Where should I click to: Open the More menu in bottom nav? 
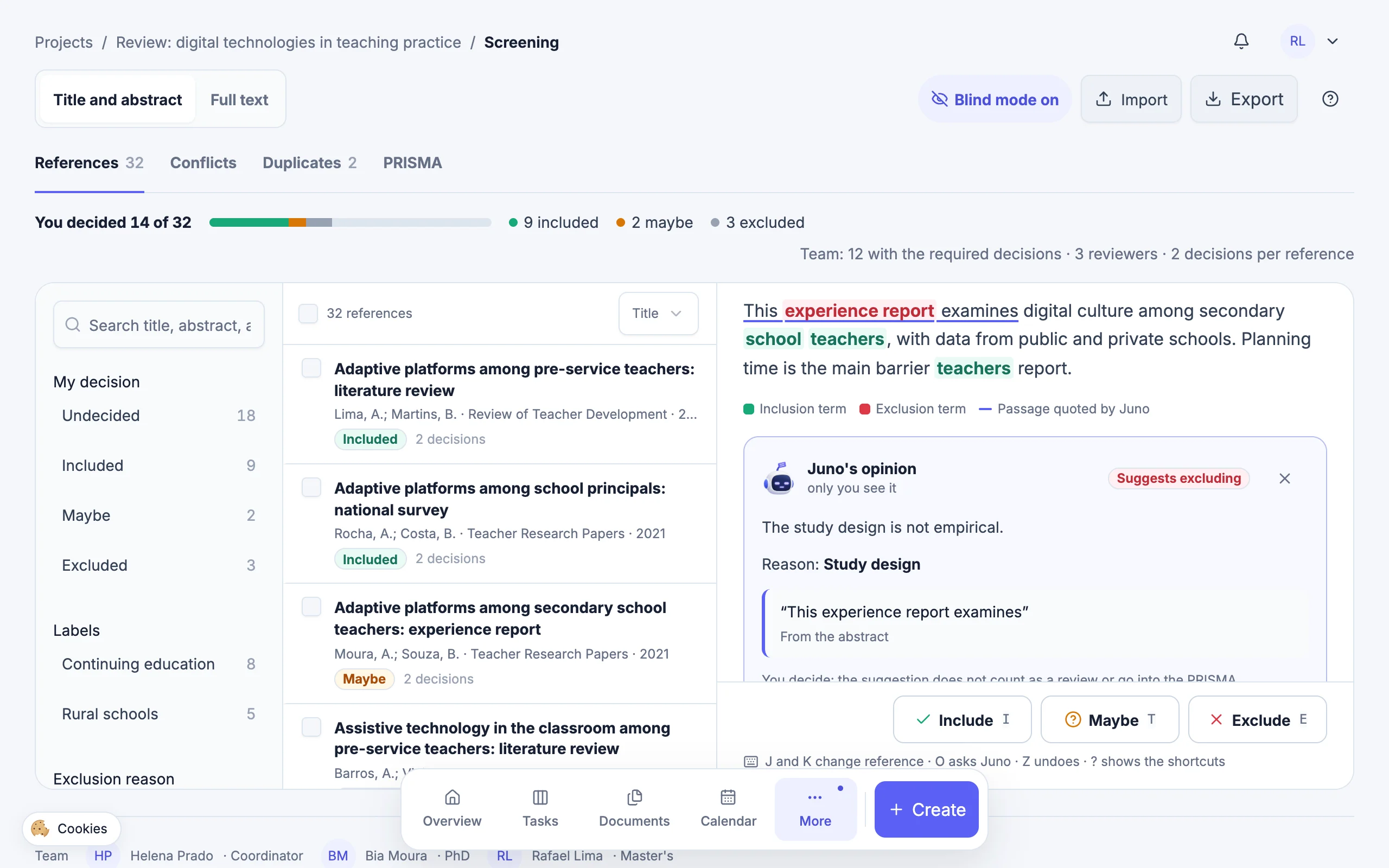[815, 808]
